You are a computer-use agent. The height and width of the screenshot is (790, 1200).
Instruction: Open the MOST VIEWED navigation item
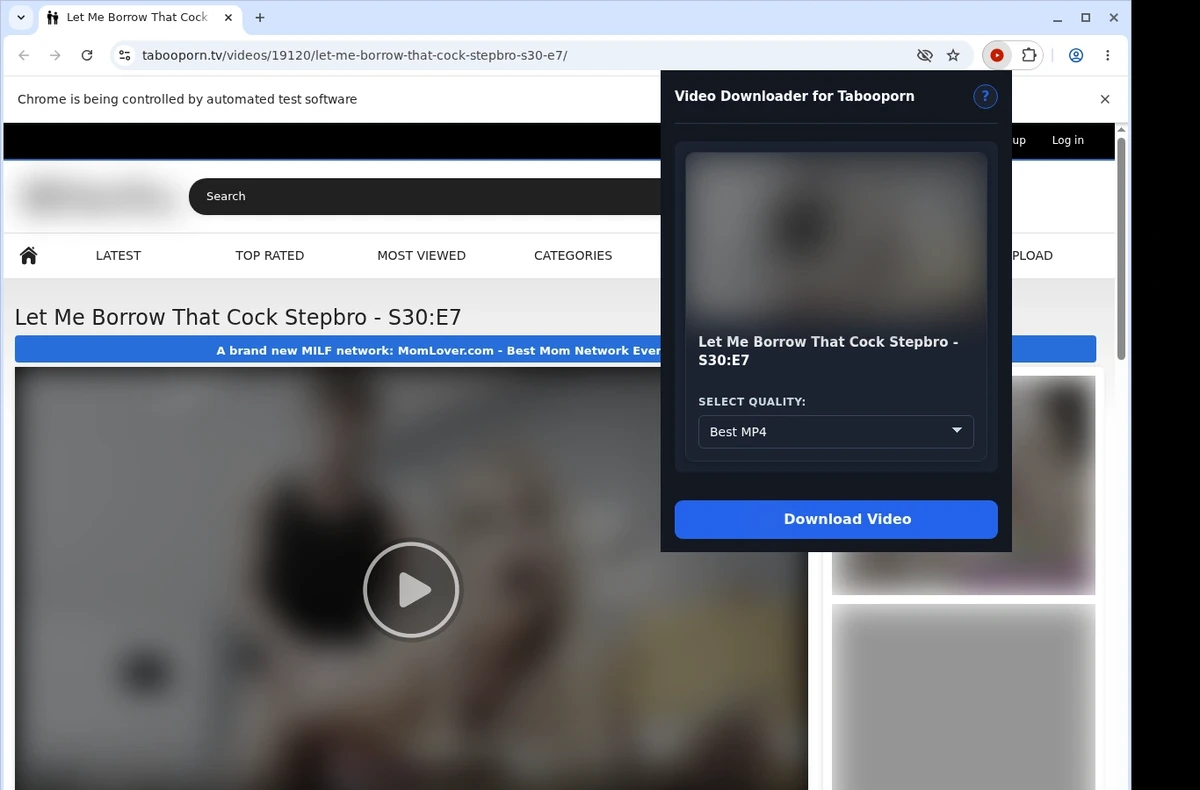pyautogui.click(x=421, y=255)
